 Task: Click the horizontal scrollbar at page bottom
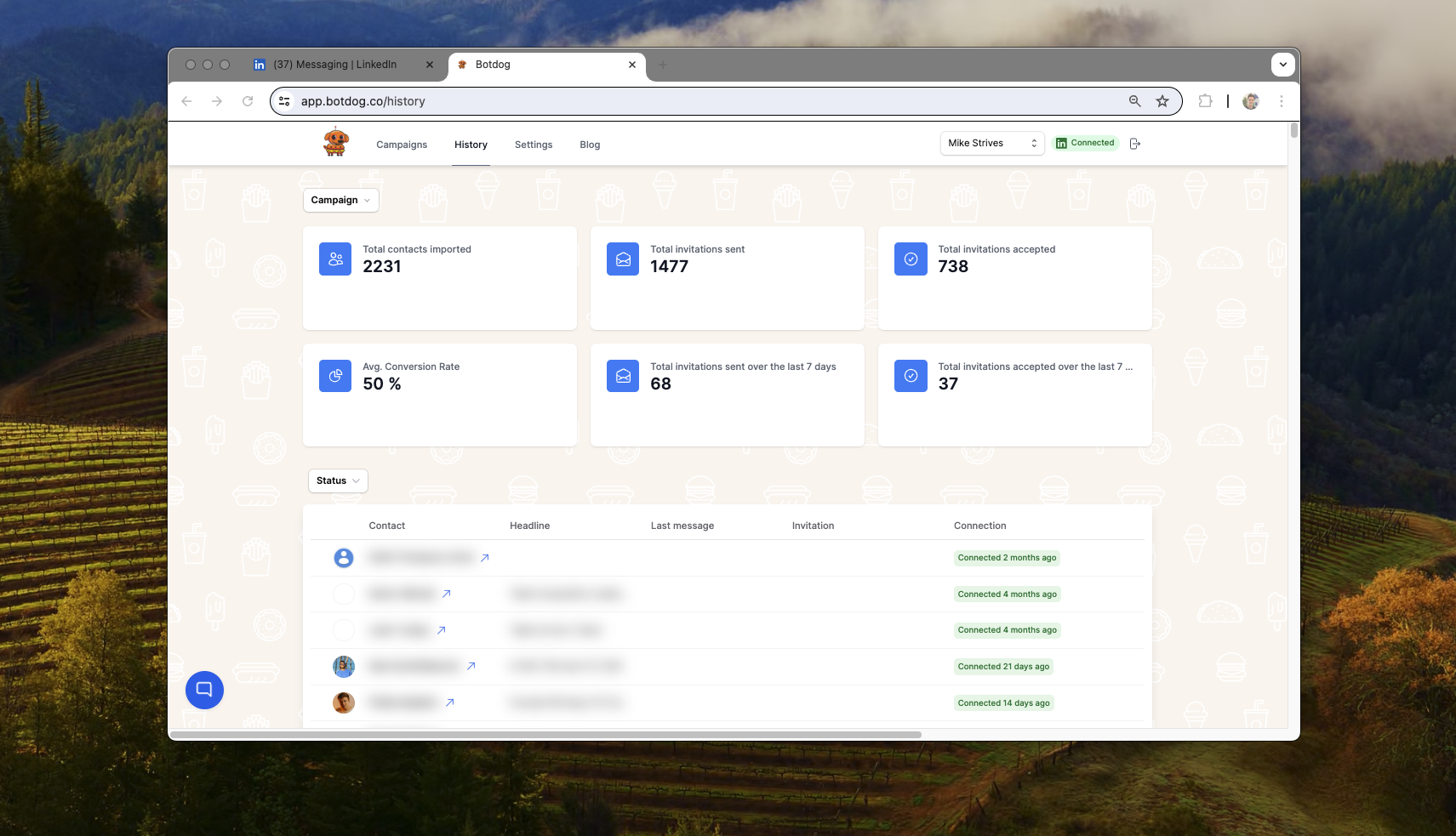point(545,734)
